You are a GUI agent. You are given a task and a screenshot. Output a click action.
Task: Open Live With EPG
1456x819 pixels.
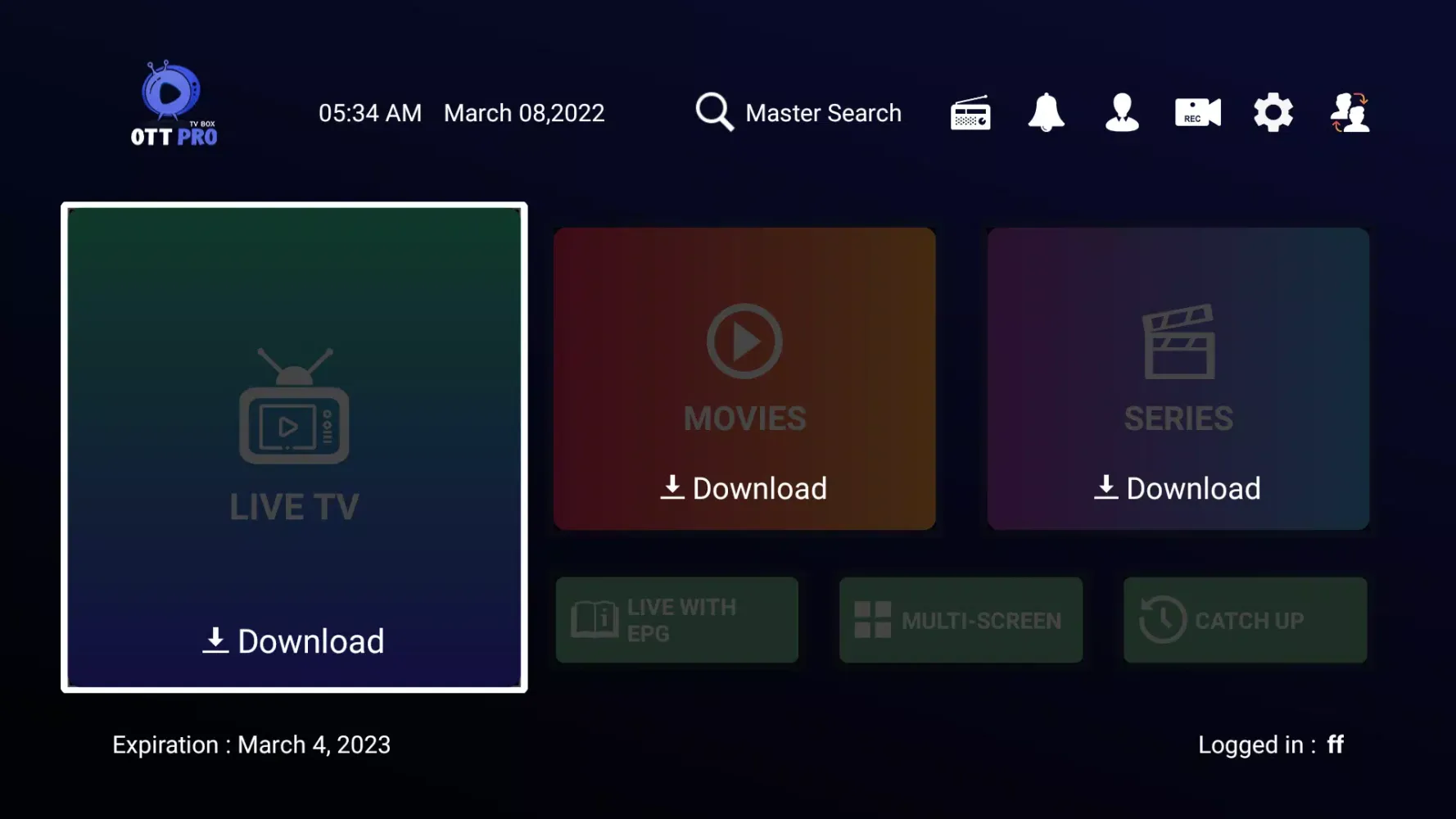pyautogui.click(x=677, y=620)
